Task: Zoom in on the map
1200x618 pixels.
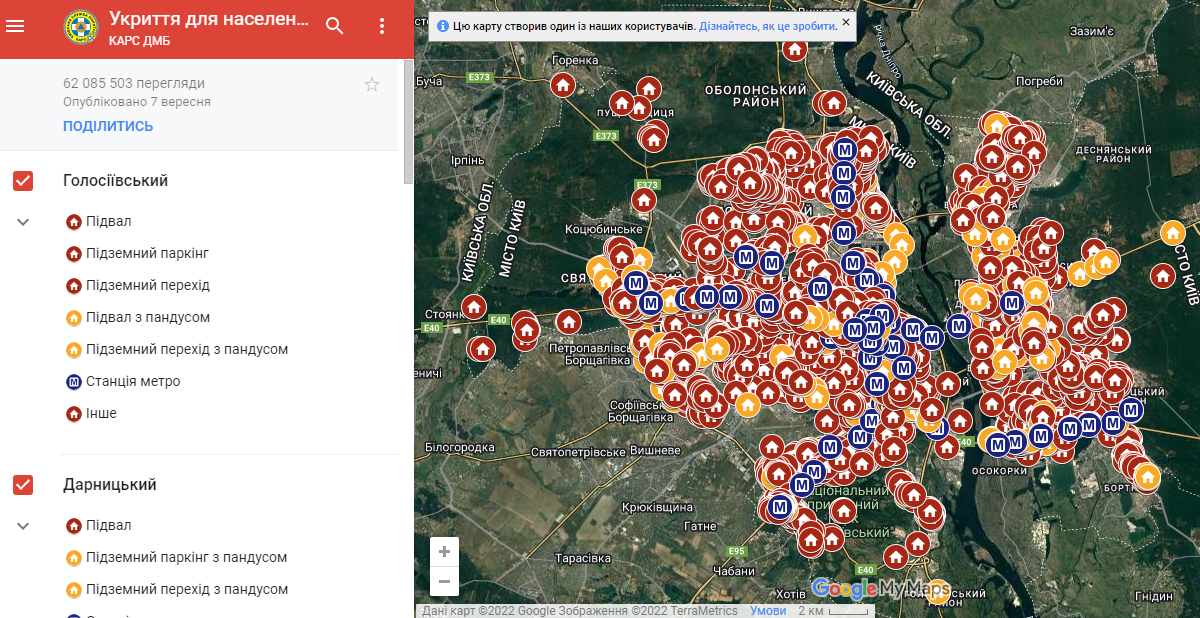Action: pyautogui.click(x=444, y=552)
